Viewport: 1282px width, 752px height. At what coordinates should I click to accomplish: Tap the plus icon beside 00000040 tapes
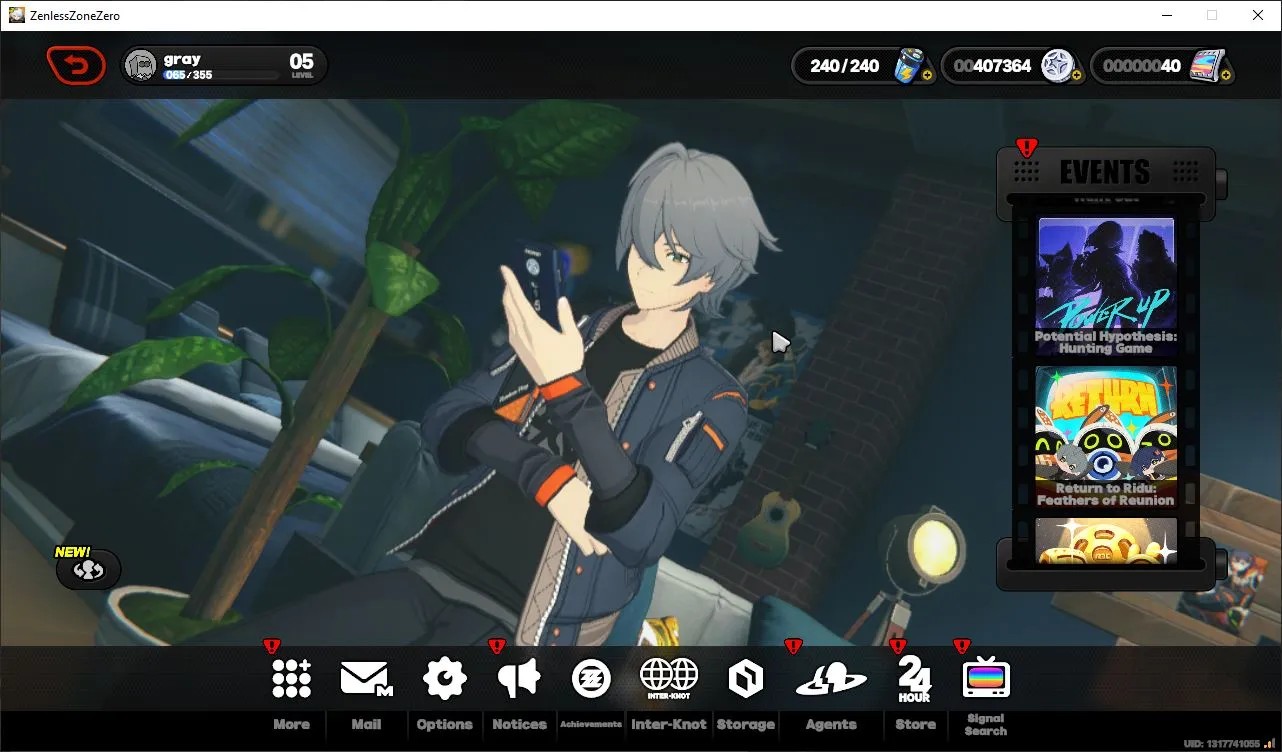click(1227, 75)
